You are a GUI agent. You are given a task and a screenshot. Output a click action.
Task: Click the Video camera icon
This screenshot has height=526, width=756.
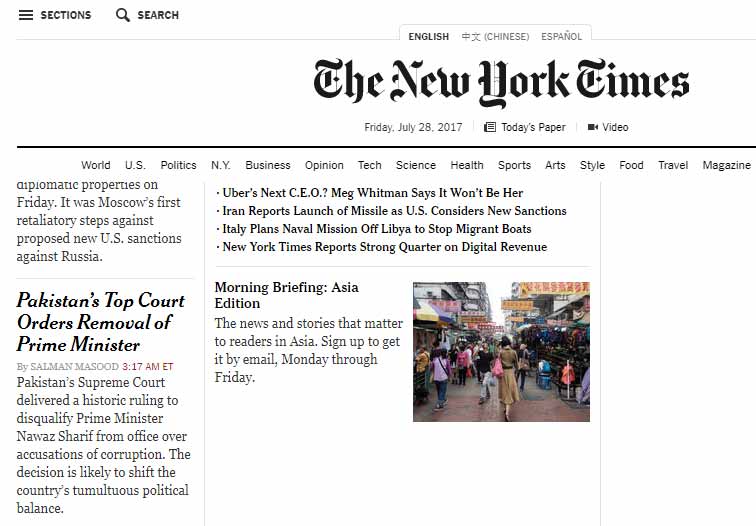(592, 127)
